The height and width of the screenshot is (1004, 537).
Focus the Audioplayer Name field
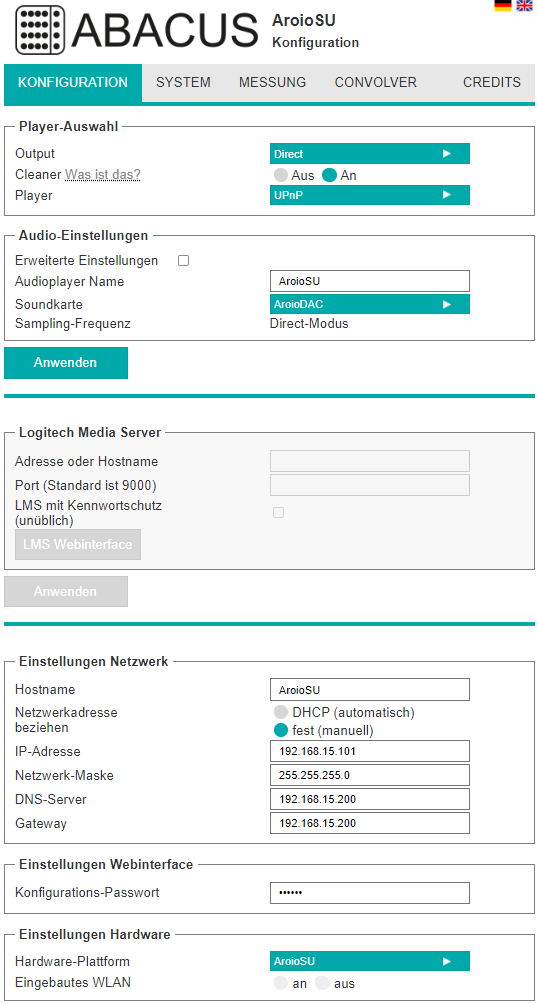370,281
